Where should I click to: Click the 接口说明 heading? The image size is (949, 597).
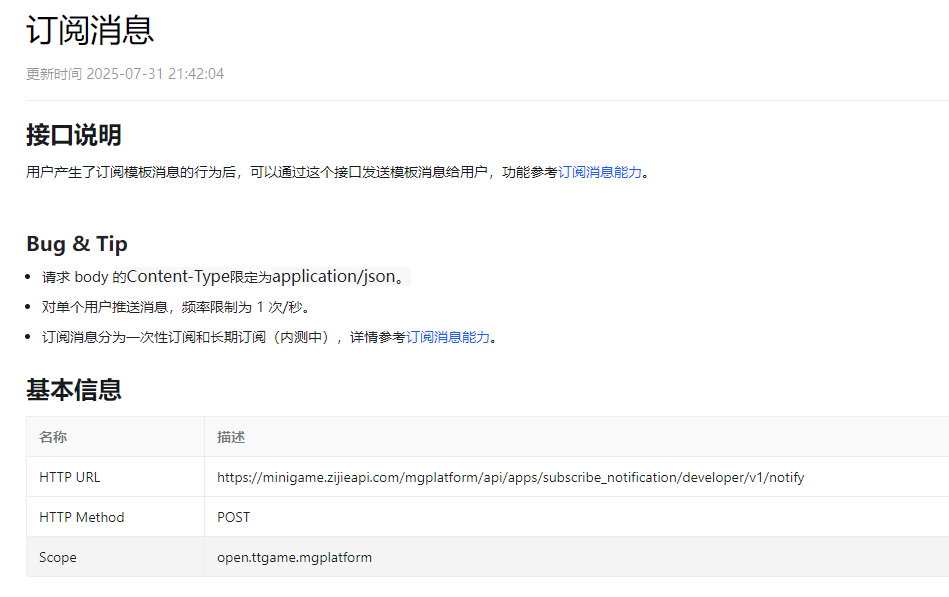(x=74, y=135)
